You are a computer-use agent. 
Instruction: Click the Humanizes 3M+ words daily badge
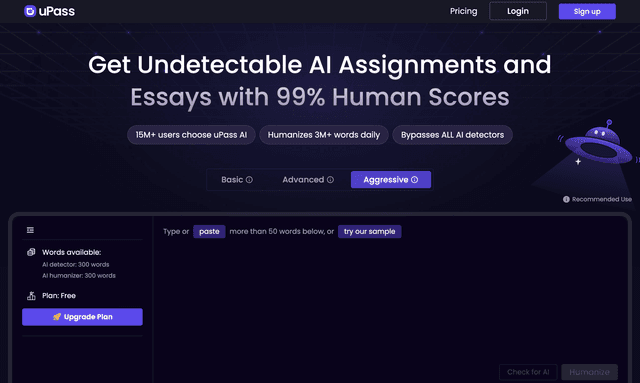(324, 135)
